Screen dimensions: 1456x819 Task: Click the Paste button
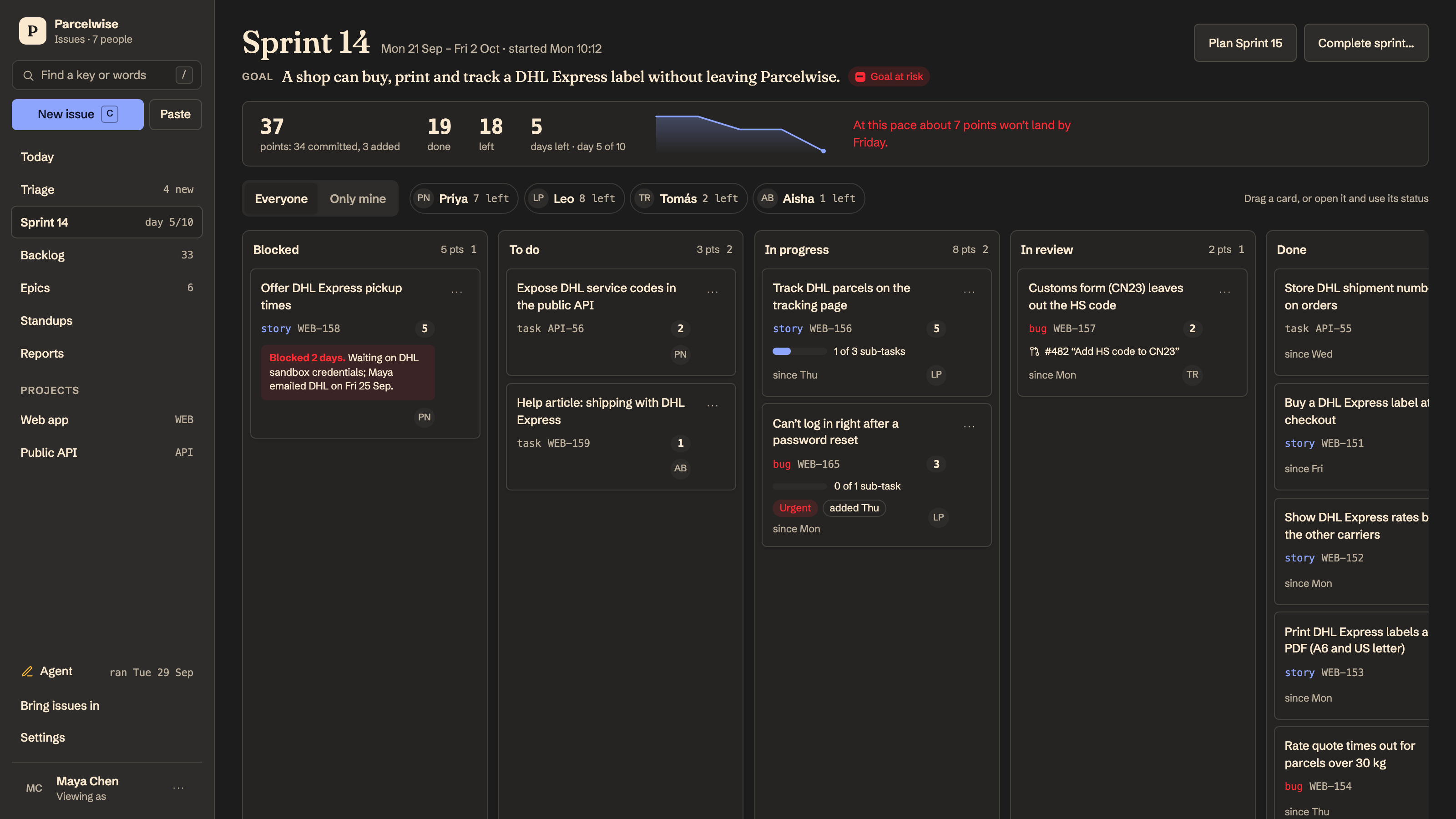175,114
